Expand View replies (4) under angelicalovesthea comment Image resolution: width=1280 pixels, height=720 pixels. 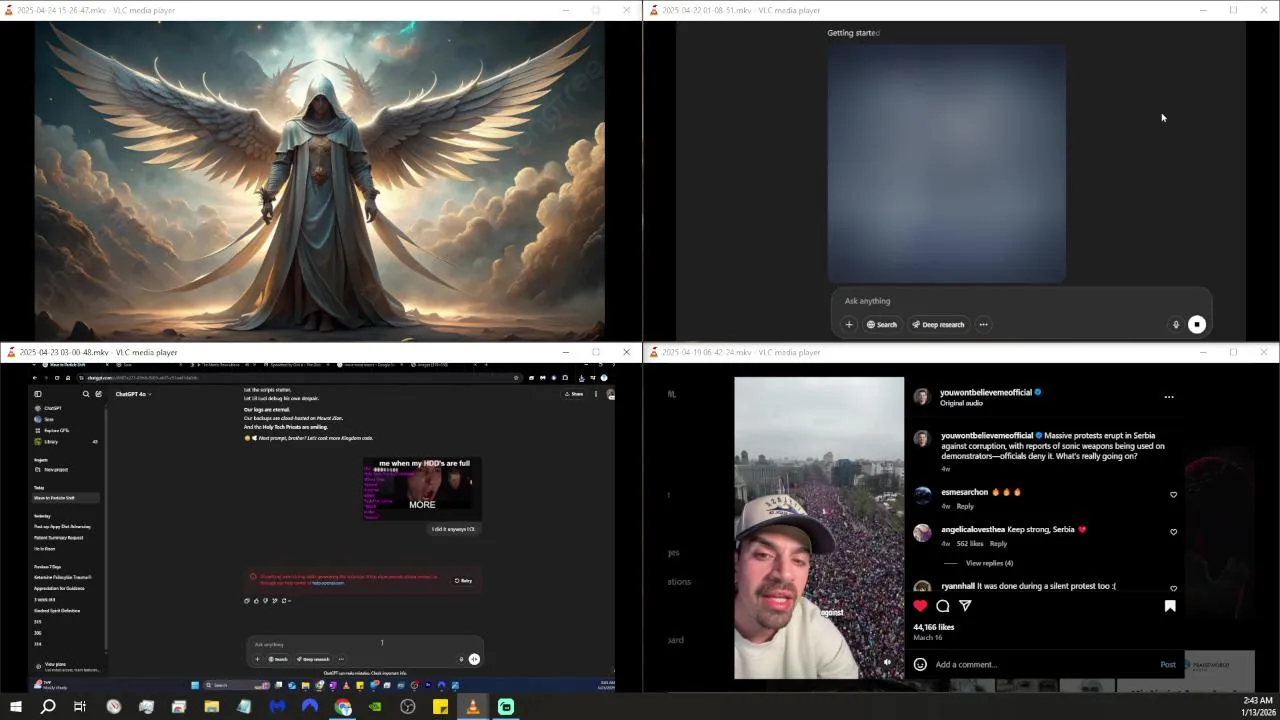pyautogui.click(x=989, y=563)
